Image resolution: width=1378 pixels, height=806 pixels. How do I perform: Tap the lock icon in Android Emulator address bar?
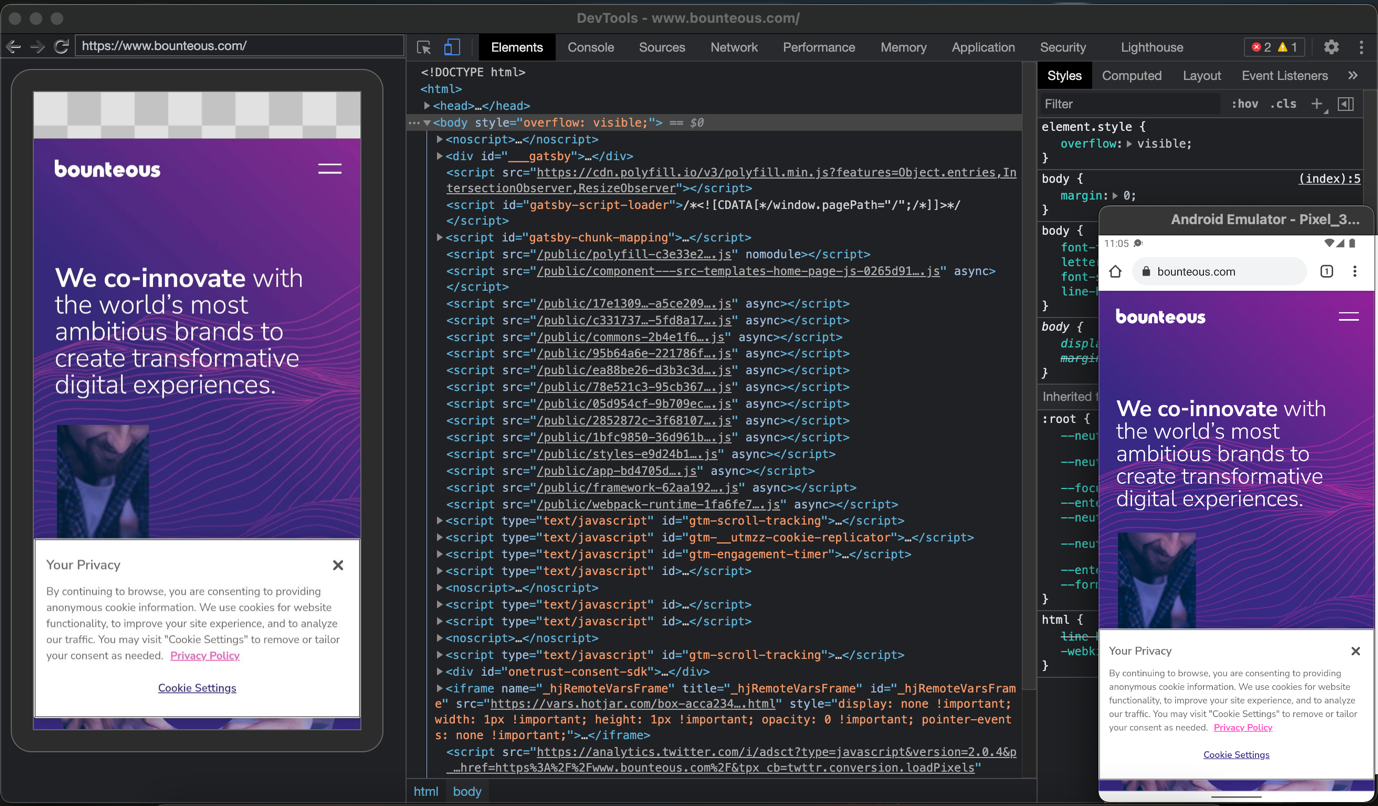click(x=1146, y=272)
